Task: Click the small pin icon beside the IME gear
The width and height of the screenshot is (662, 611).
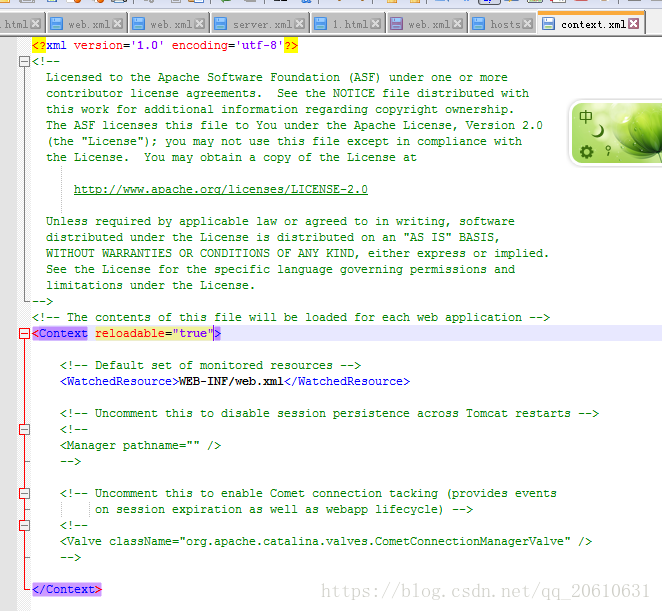Action: [608, 150]
